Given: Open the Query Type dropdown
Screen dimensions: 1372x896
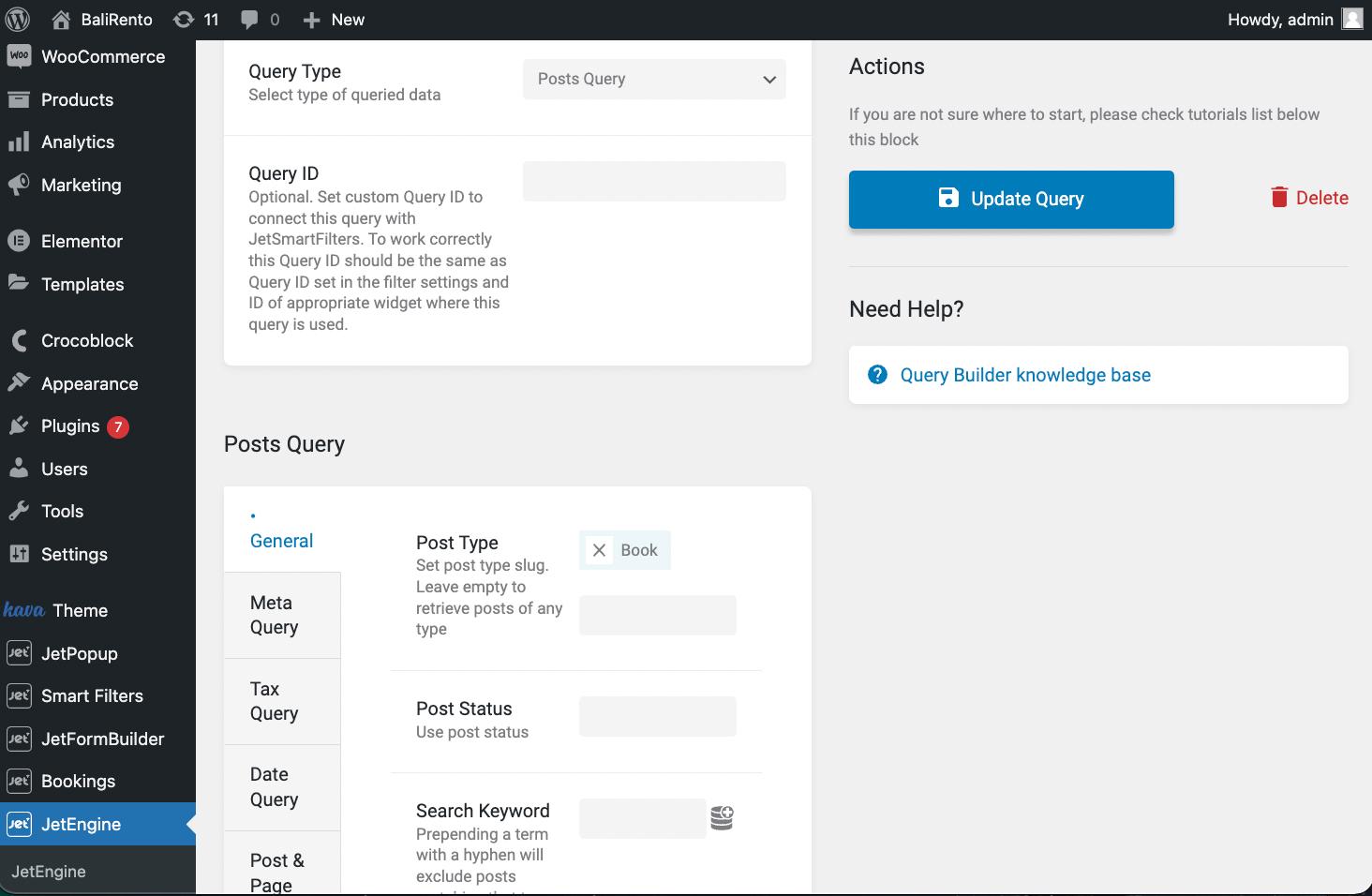Looking at the screenshot, I should 654,79.
